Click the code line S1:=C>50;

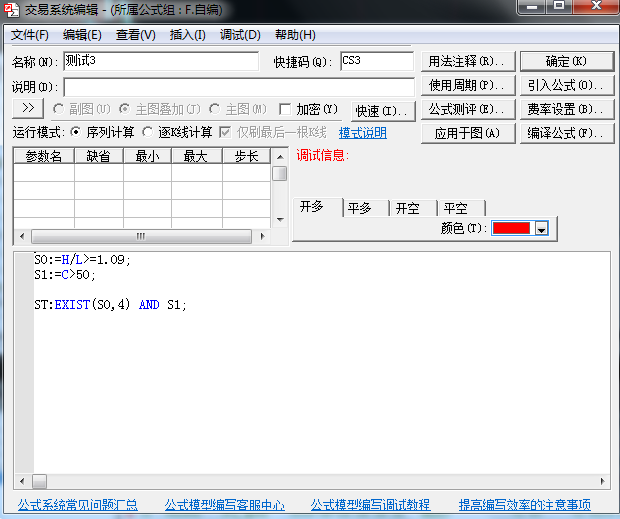click(64, 274)
